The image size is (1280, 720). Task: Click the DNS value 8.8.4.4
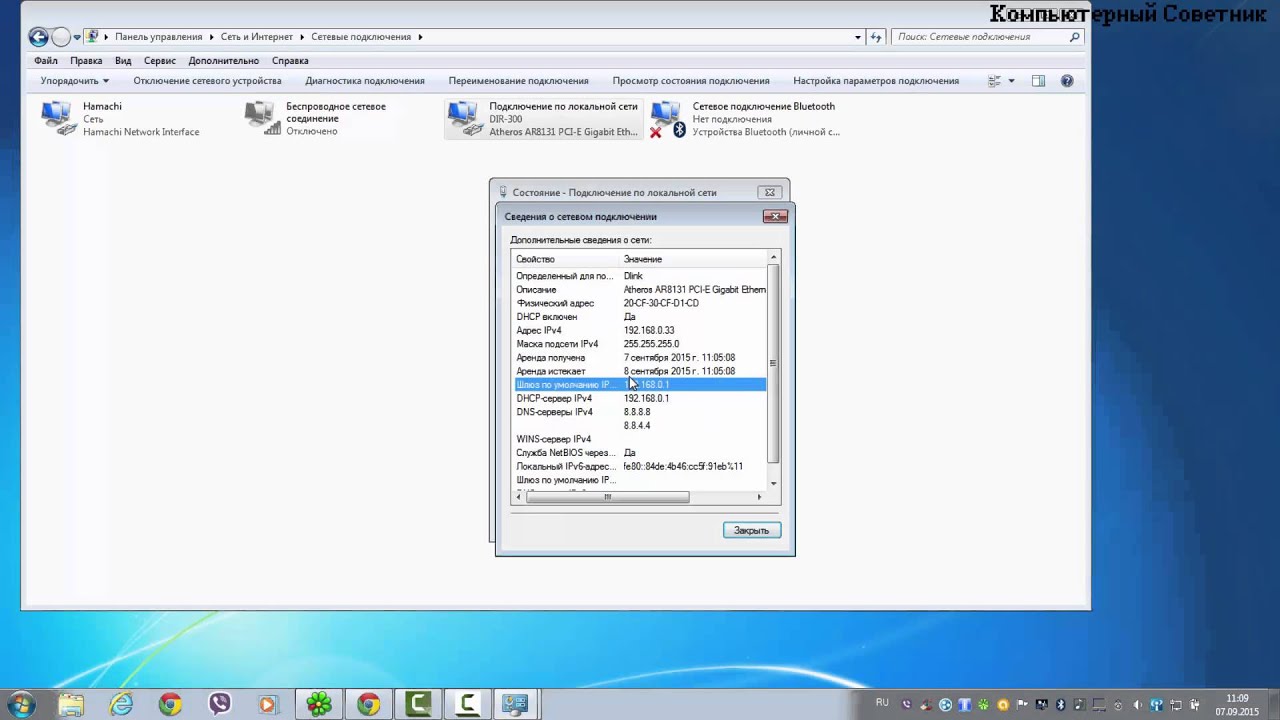pyautogui.click(x=637, y=426)
